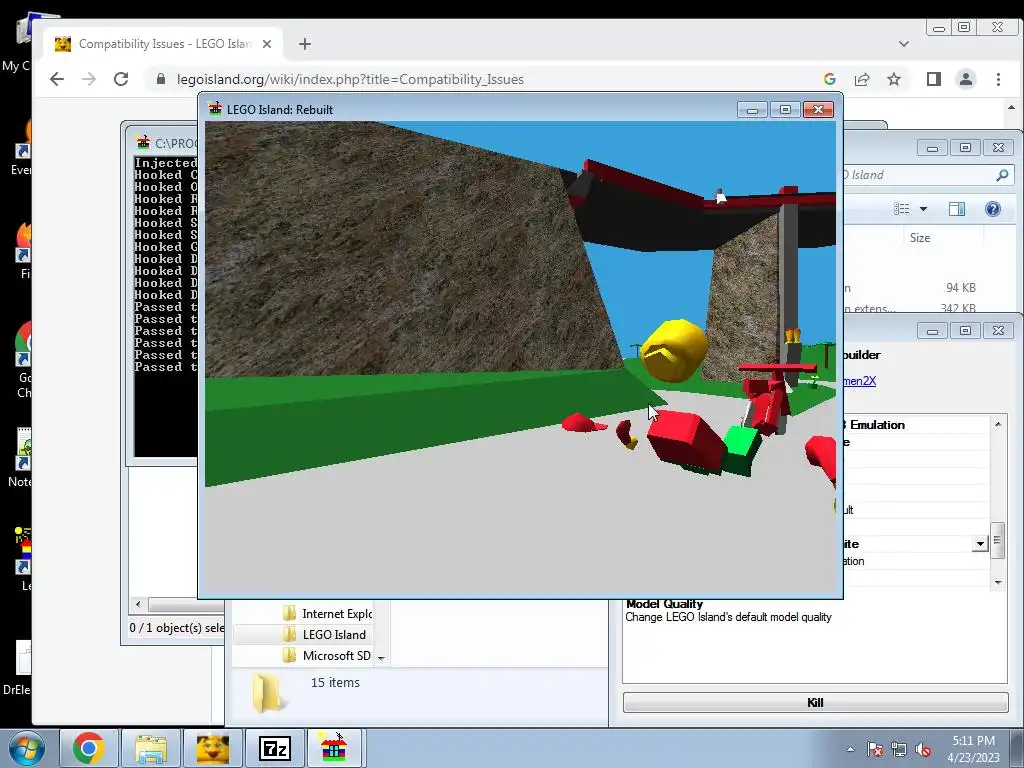Click the Chrome forward arrow
Viewport: 1024px width, 768px height.
pos(89,79)
